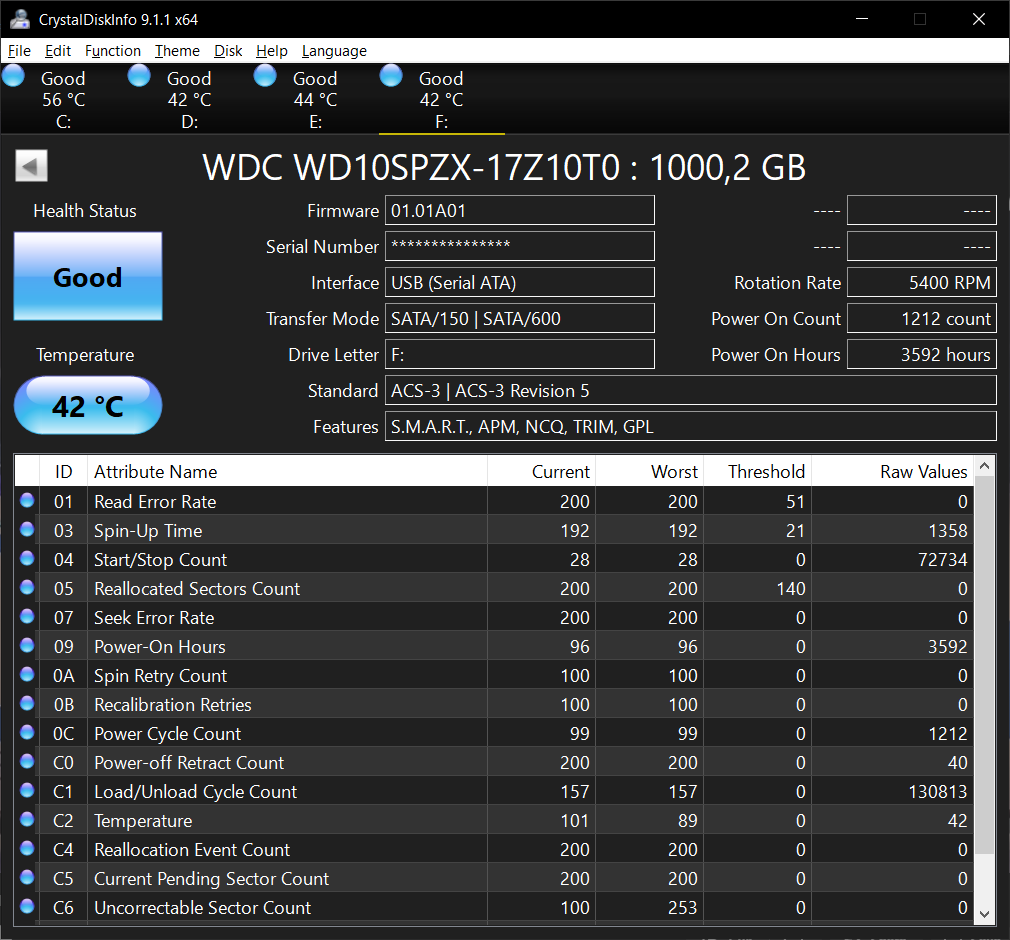
Task: Click the Worst column header
Action: (650, 472)
